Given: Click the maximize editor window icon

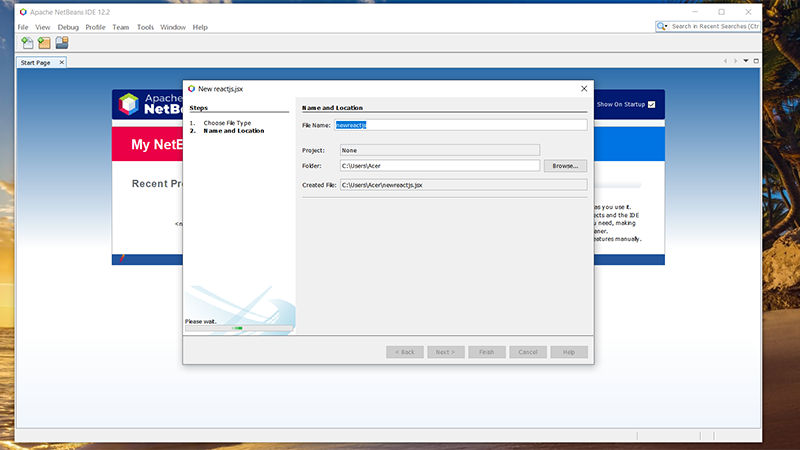Looking at the screenshot, I should (x=757, y=62).
